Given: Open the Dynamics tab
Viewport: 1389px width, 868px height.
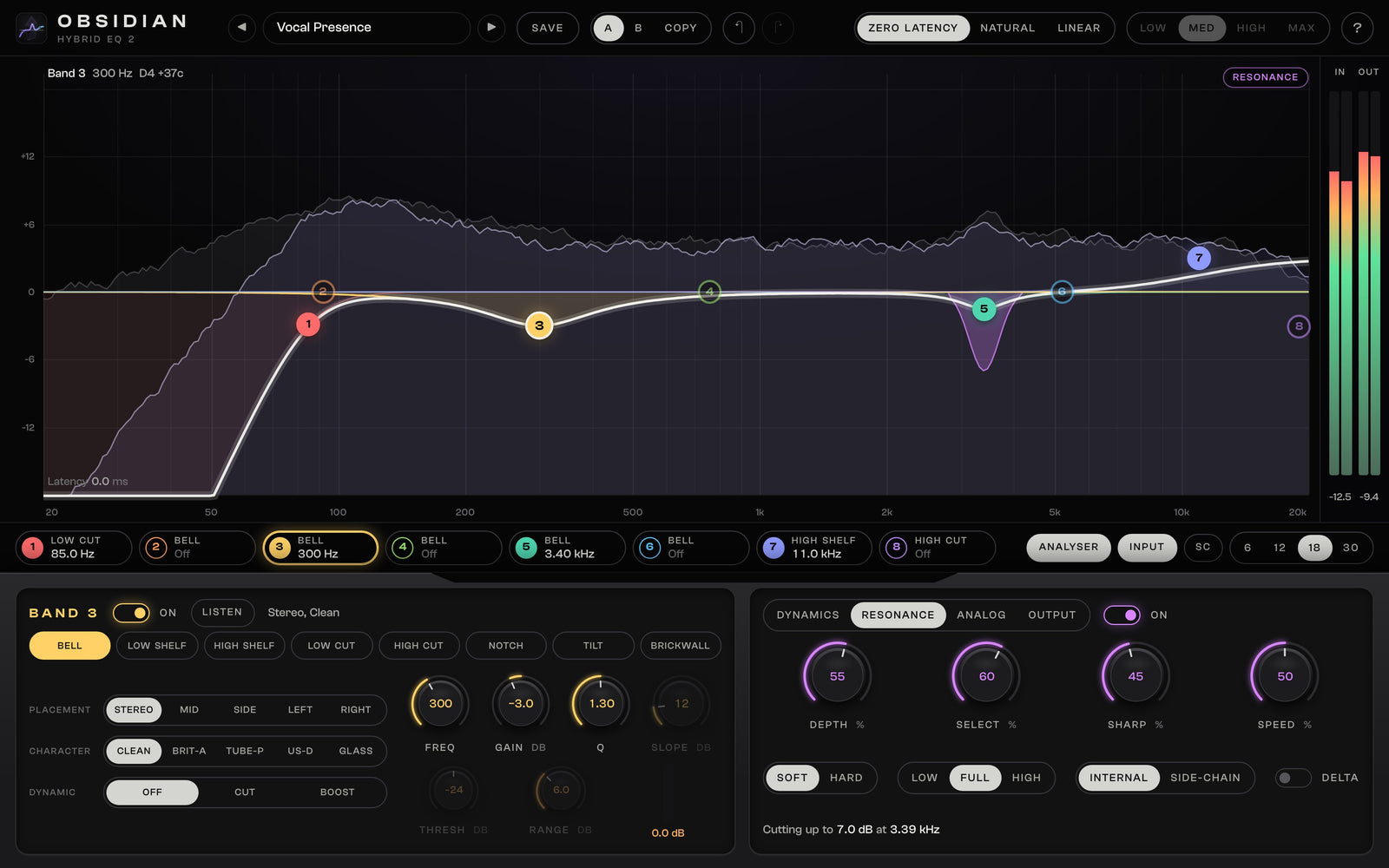Looking at the screenshot, I should coord(807,615).
